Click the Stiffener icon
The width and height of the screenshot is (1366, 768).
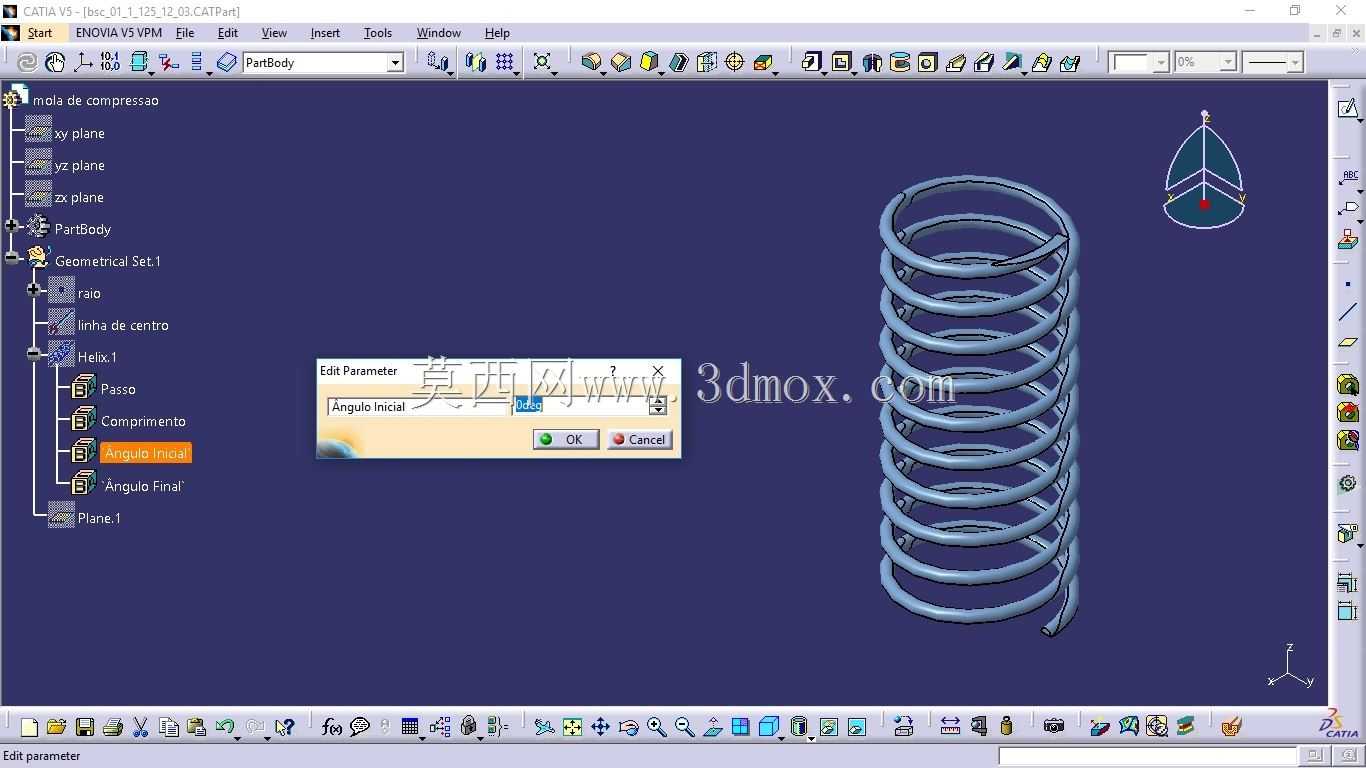[x=1012, y=62]
